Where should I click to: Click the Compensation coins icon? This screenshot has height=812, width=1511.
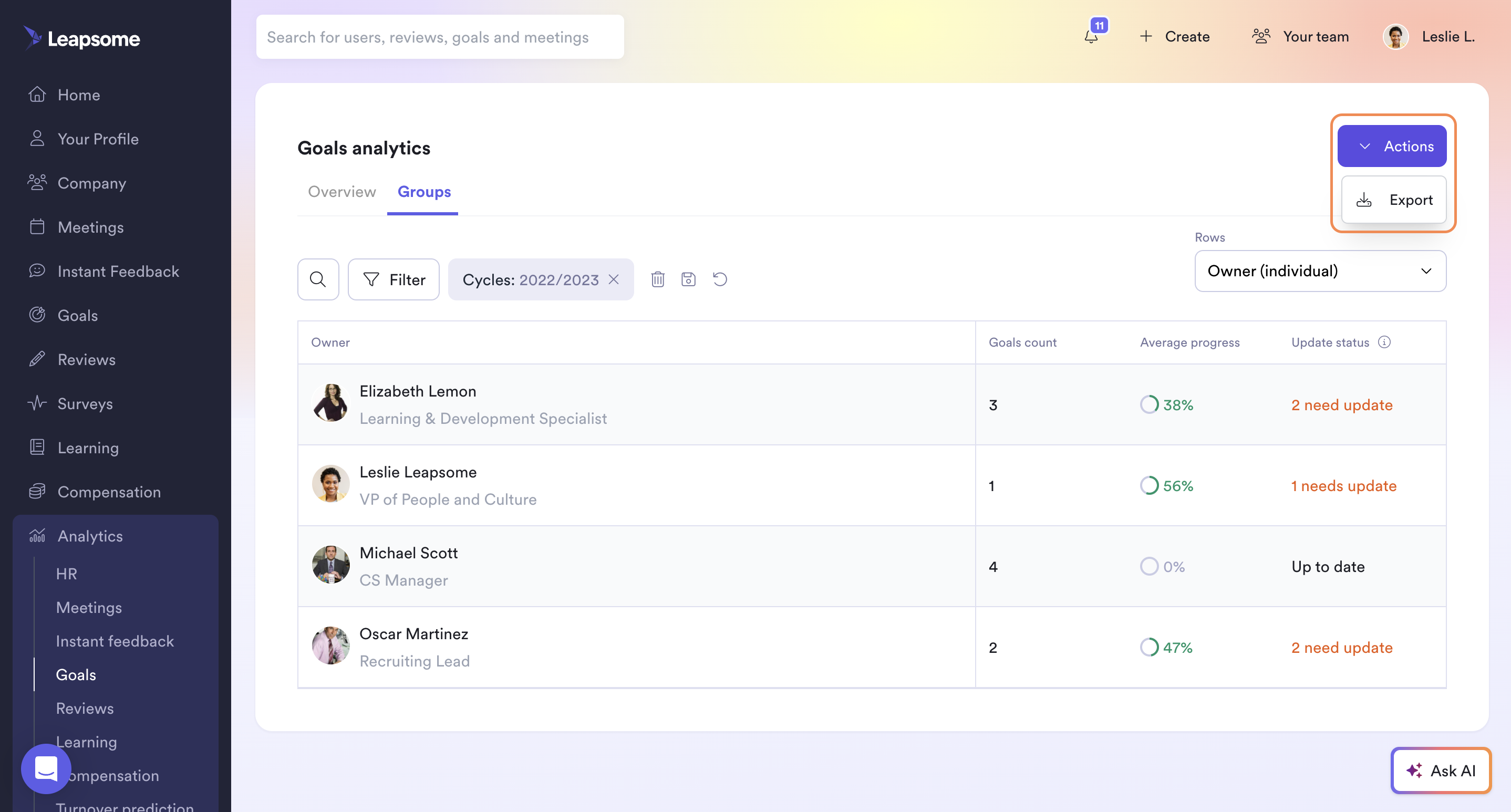pyautogui.click(x=37, y=491)
